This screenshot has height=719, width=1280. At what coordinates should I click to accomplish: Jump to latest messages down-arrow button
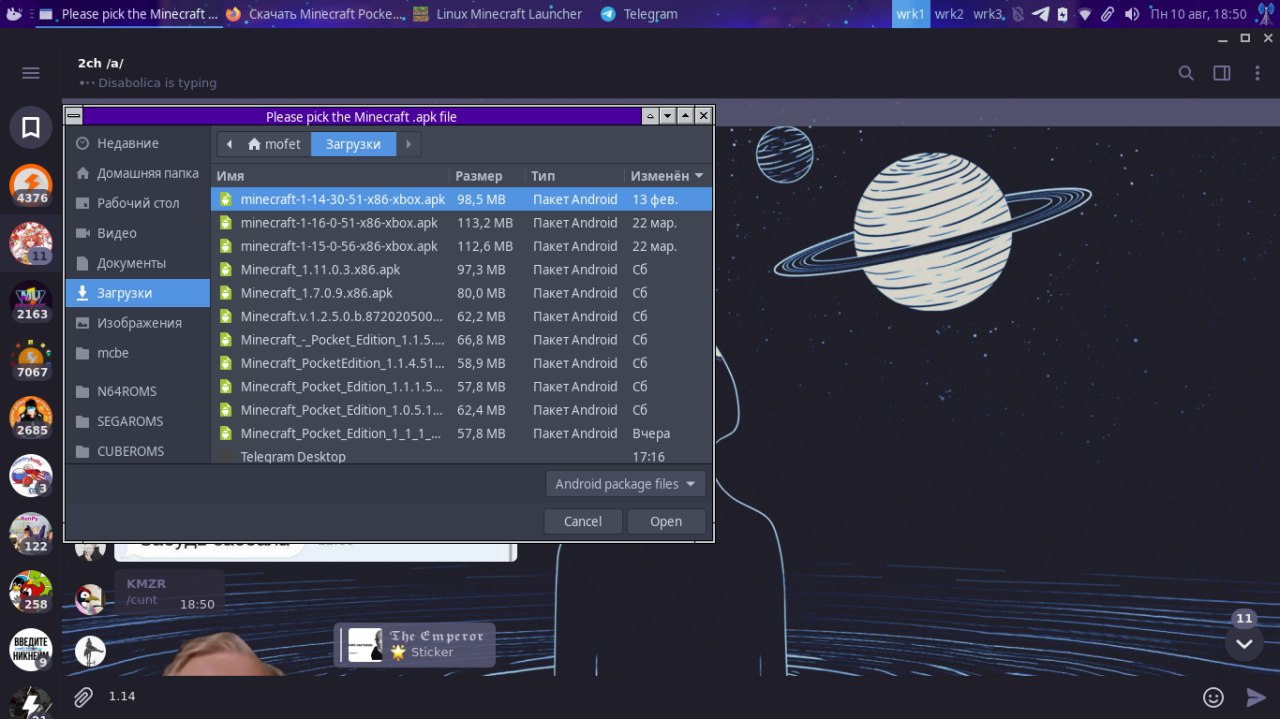[x=1244, y=643]
